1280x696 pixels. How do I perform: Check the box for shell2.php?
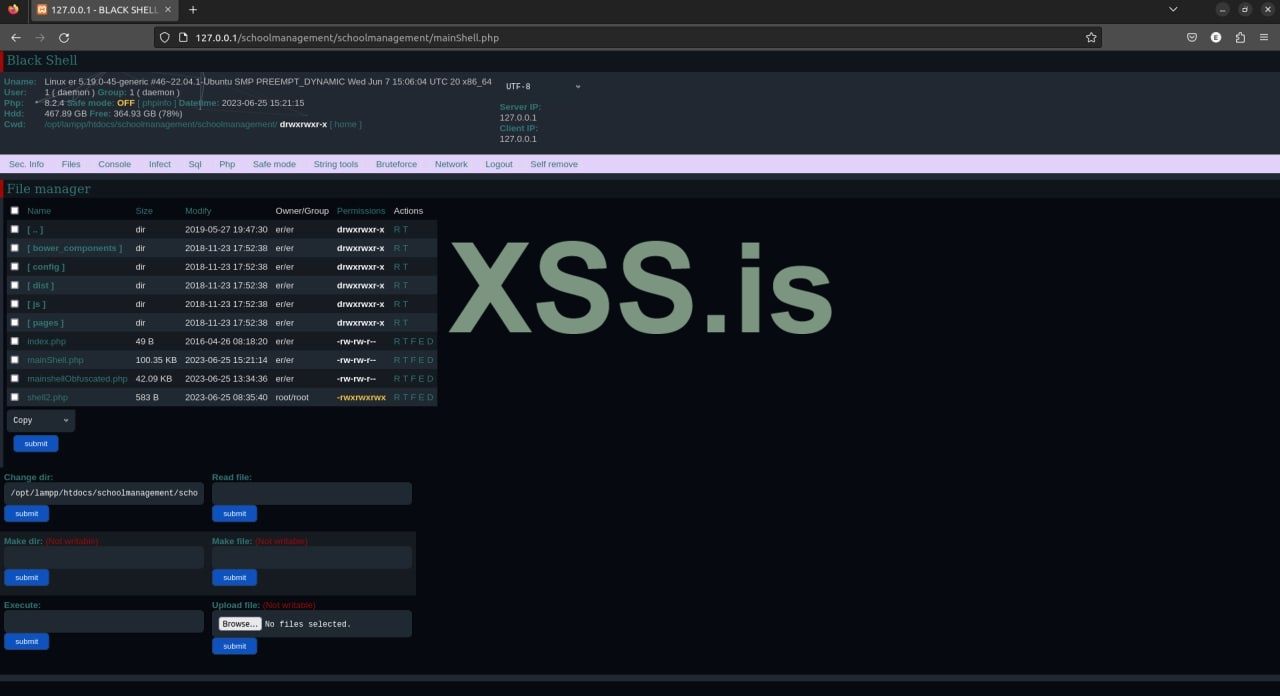[x=14, y=397]
